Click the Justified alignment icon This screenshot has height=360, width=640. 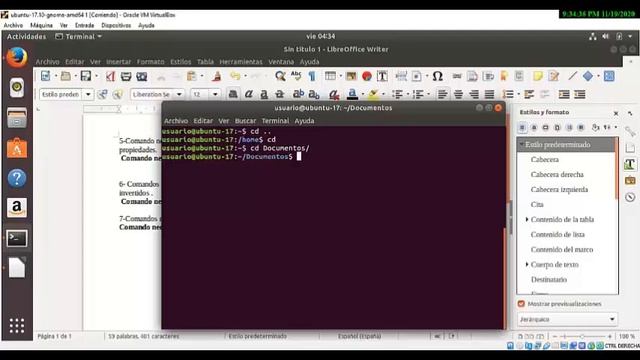pyautogui.click(x=489, y=94)
